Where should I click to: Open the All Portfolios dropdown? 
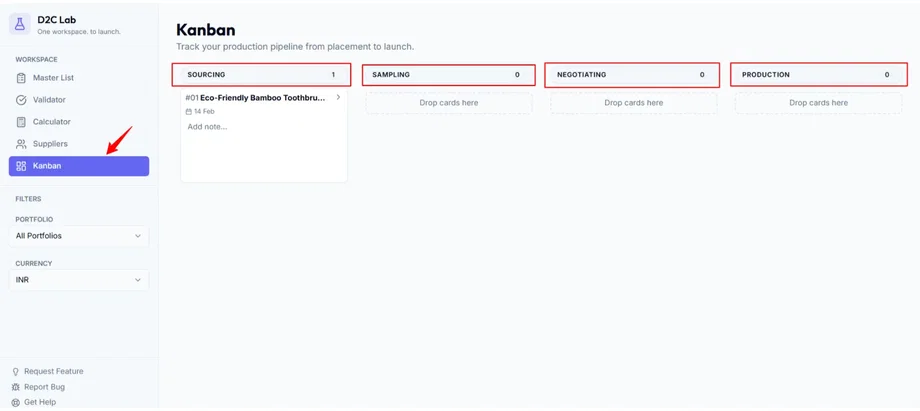click(79, 236)
